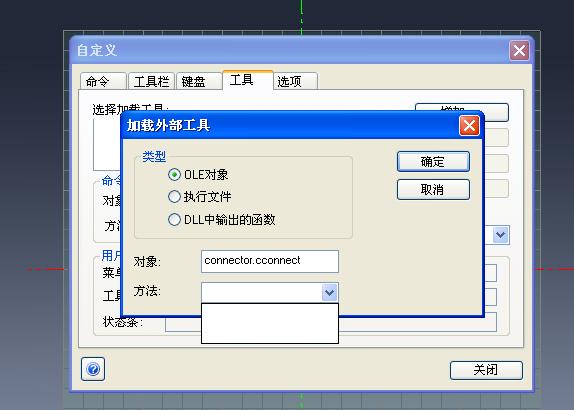Click the empty open dropdown list below 方法
Screen dimensions: 574x410
270,323
